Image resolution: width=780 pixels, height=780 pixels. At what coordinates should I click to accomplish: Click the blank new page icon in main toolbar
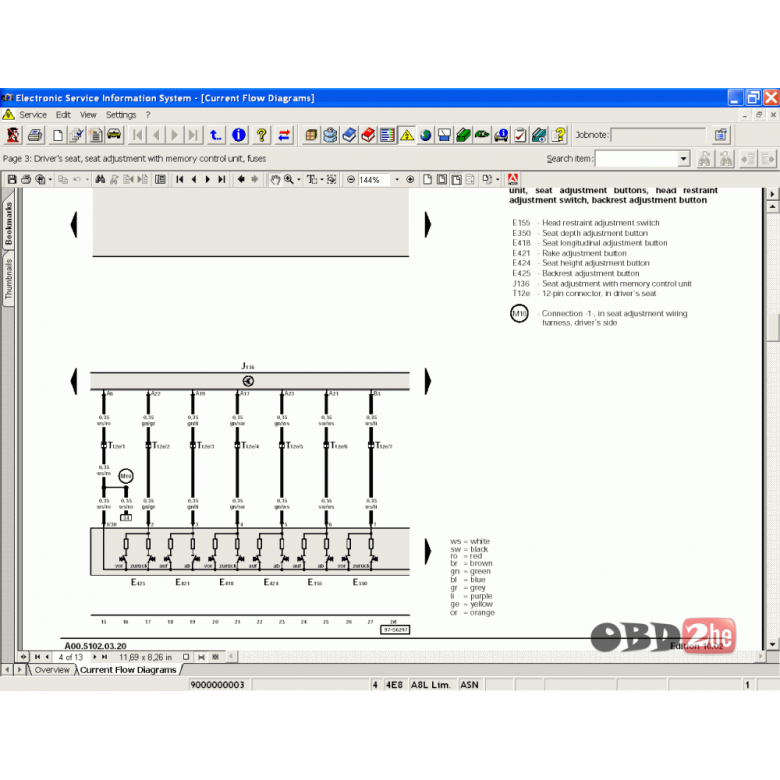57,135
